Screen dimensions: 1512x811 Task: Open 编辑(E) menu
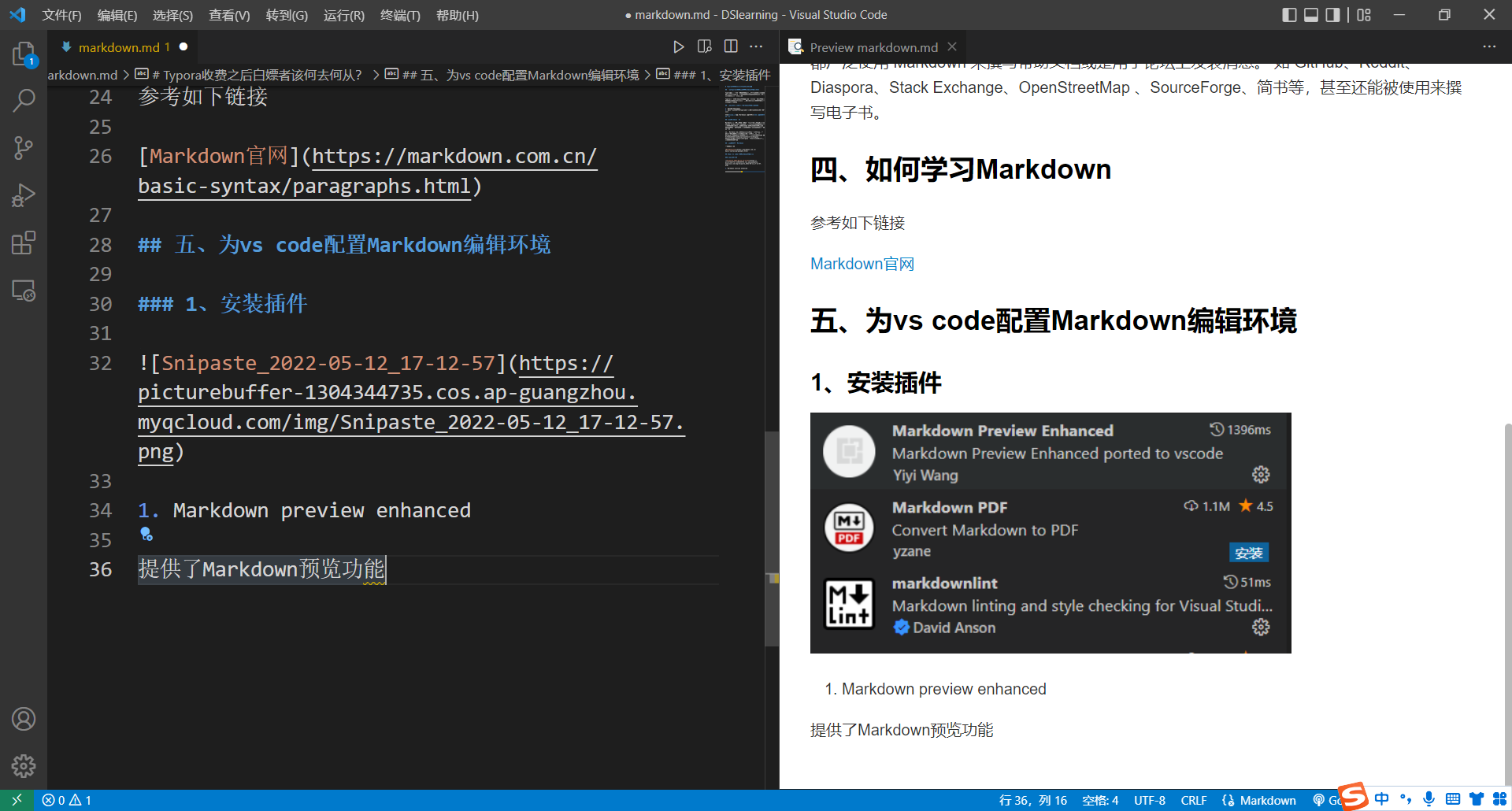click(117, 15)
